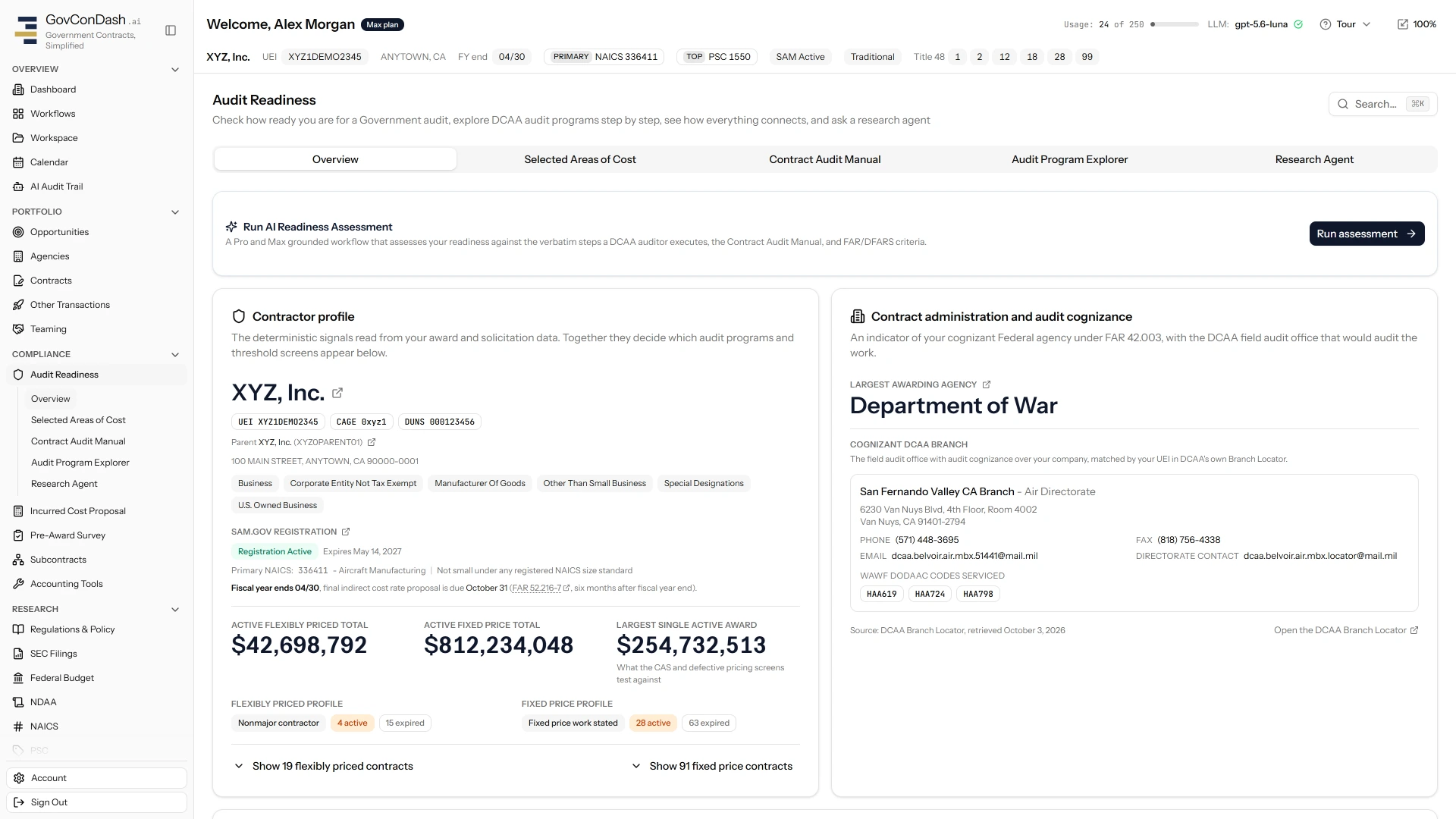Open Federal Budget bank icon
The height and width of the screenshot is (819, 1456).
(x=18, y=678)
